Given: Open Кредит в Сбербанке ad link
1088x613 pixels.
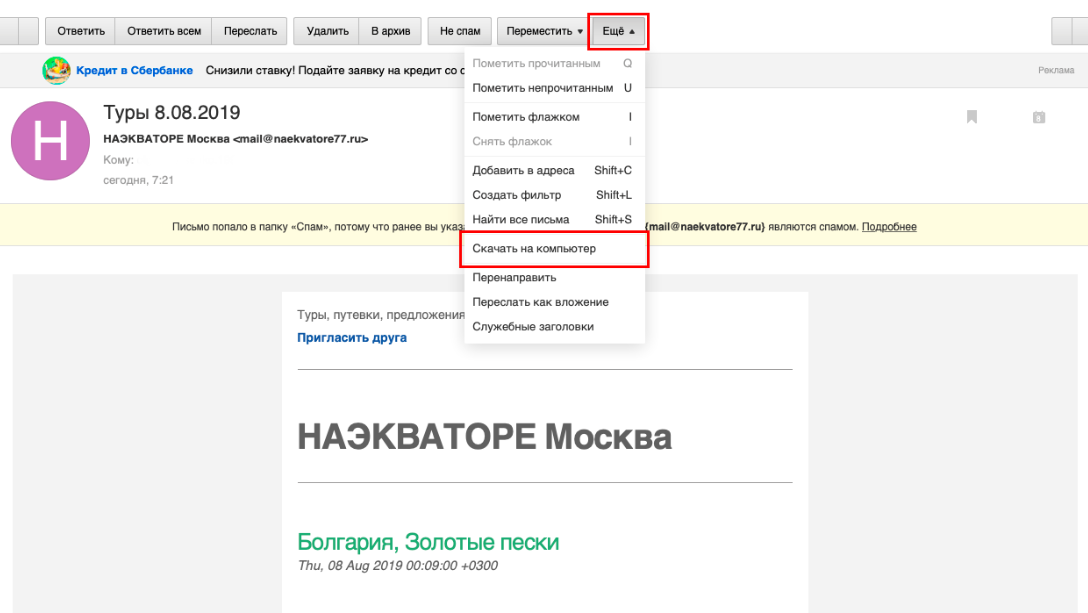Looking at the screenshot, I should (x=135, y=70).
